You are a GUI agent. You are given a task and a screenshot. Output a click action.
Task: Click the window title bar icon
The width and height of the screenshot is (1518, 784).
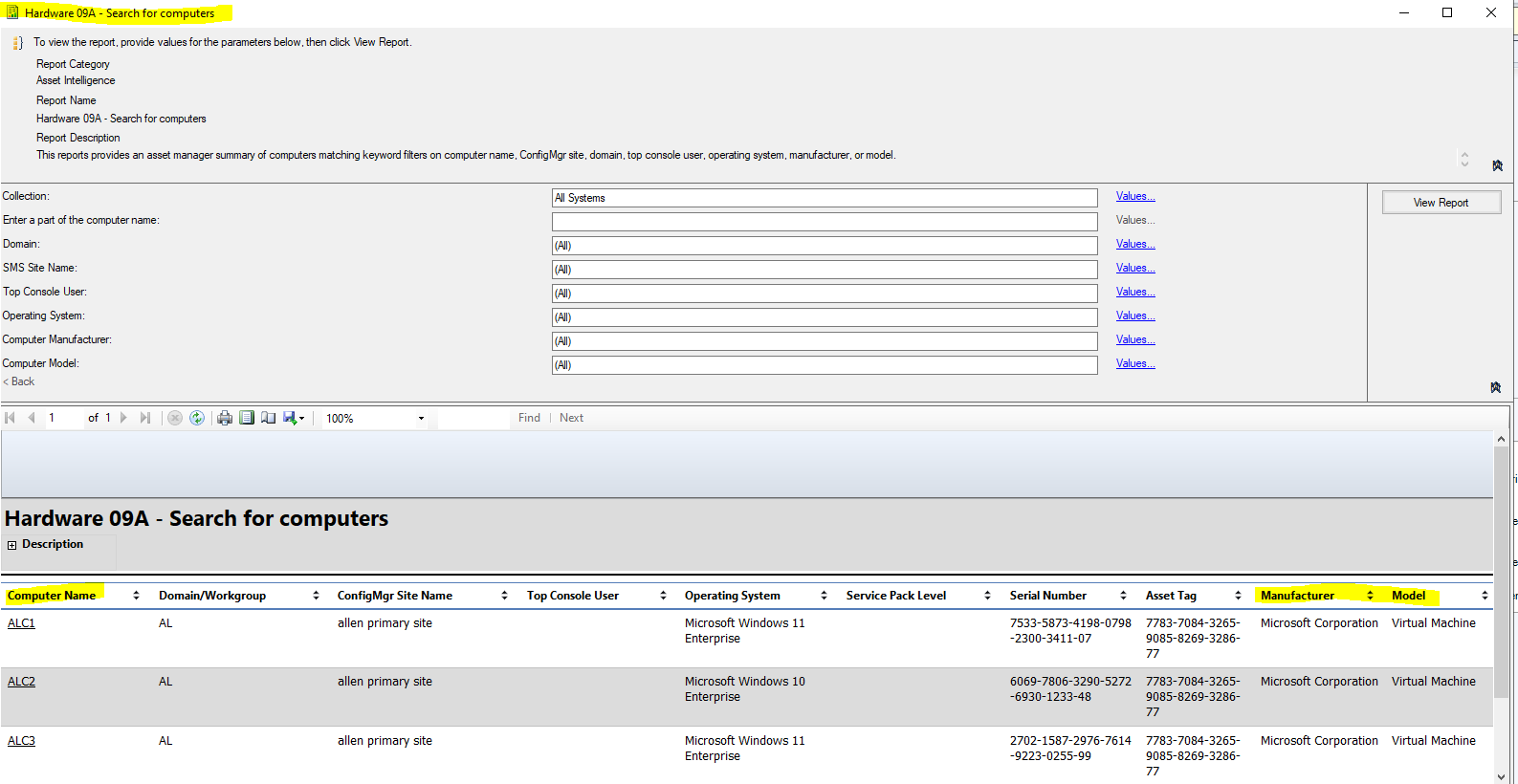tap(12, 12)
